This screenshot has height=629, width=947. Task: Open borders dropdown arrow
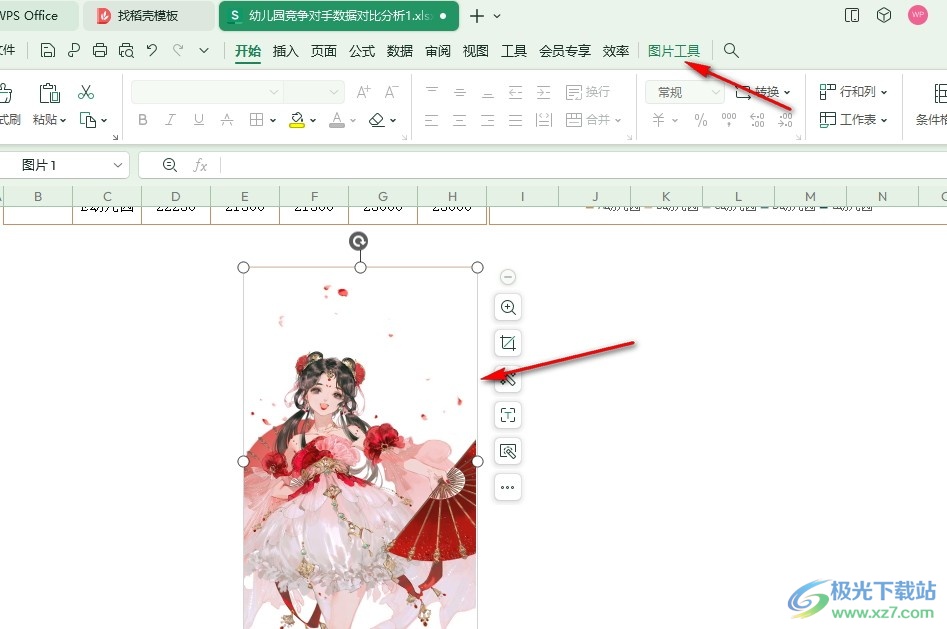[x=273, y=120]
